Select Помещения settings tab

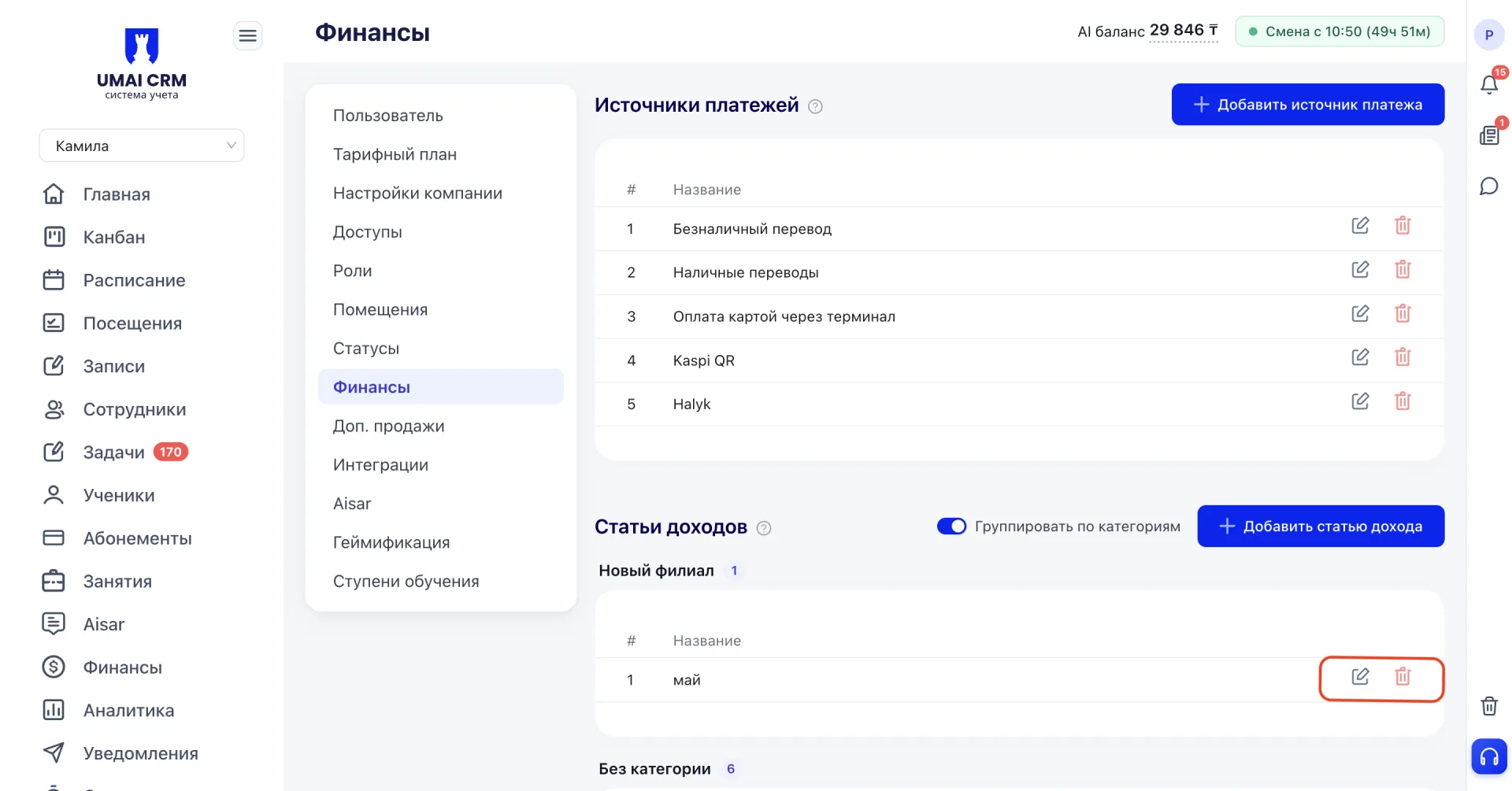tap(380, 309)
